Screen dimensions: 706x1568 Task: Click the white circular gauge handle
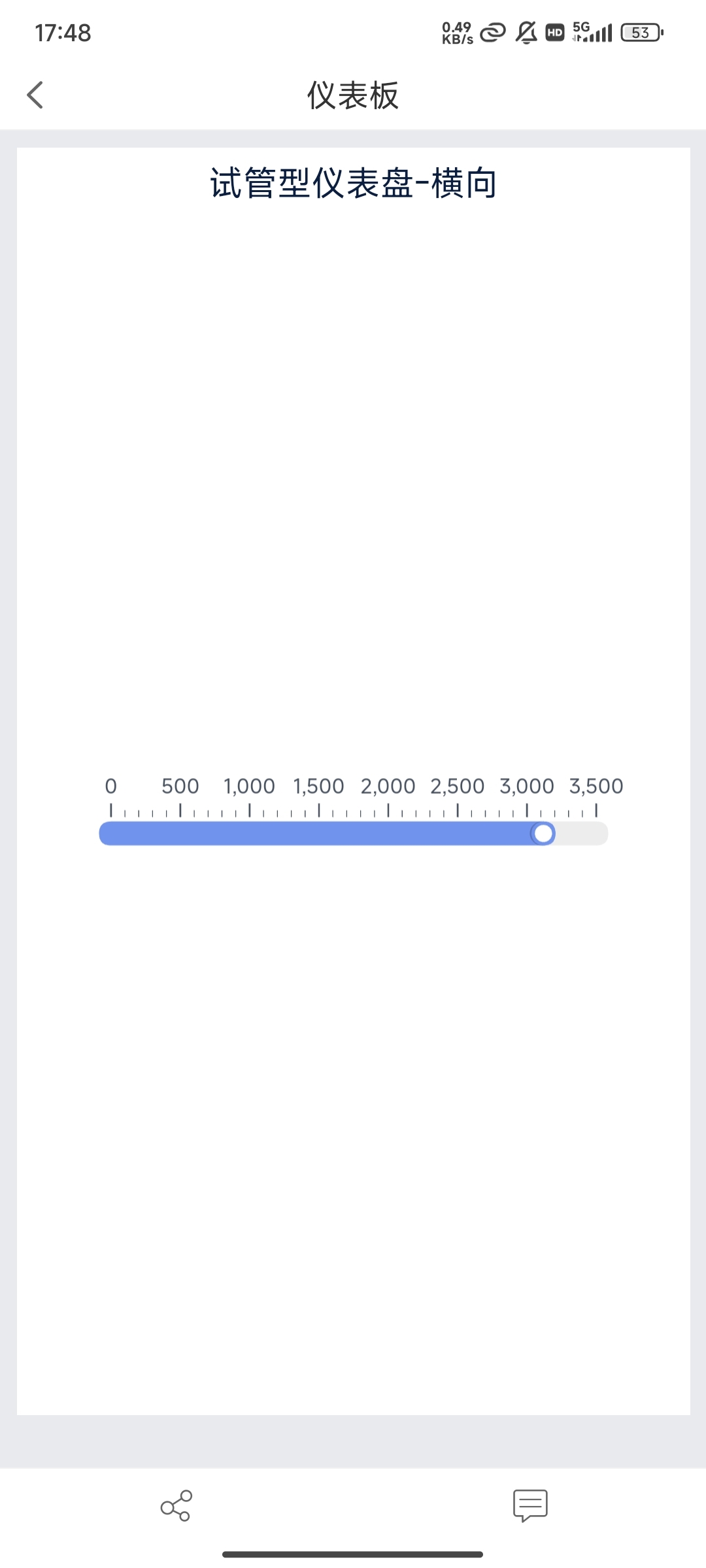(543, 834)
